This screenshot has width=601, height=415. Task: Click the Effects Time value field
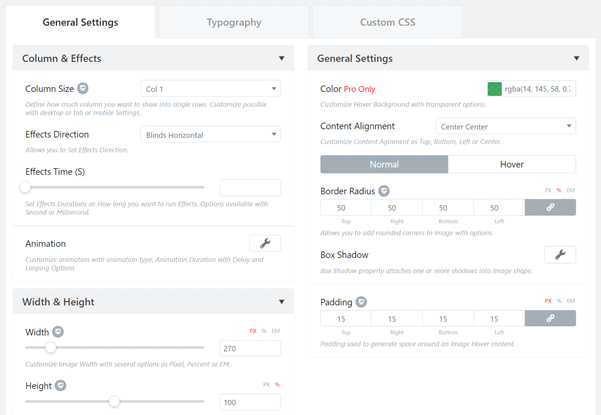(250, 188)
